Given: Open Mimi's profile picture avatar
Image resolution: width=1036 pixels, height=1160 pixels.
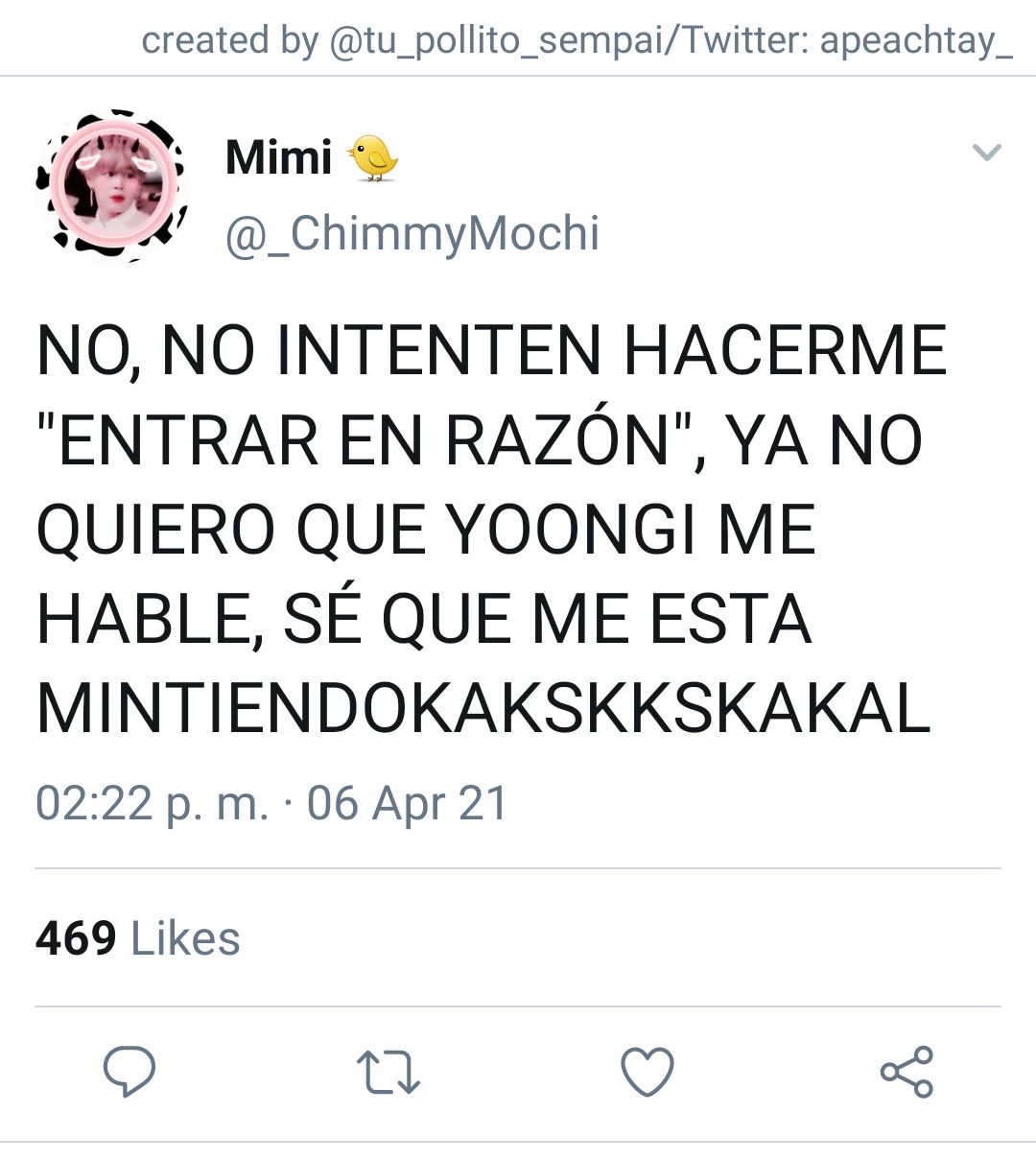Looking at the screenshot, I should (x=113, y=184).
